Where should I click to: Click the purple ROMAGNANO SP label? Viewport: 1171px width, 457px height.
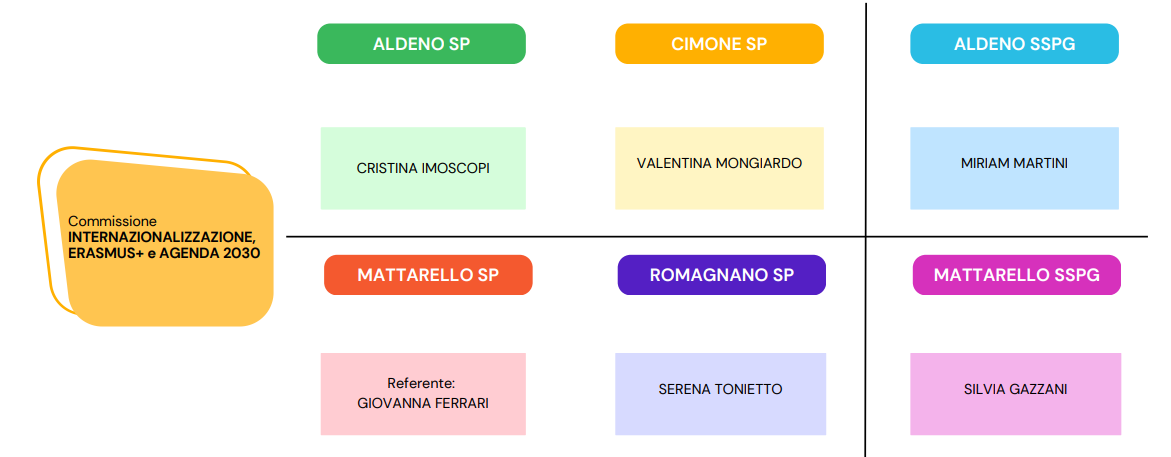(x=721, y=275)
